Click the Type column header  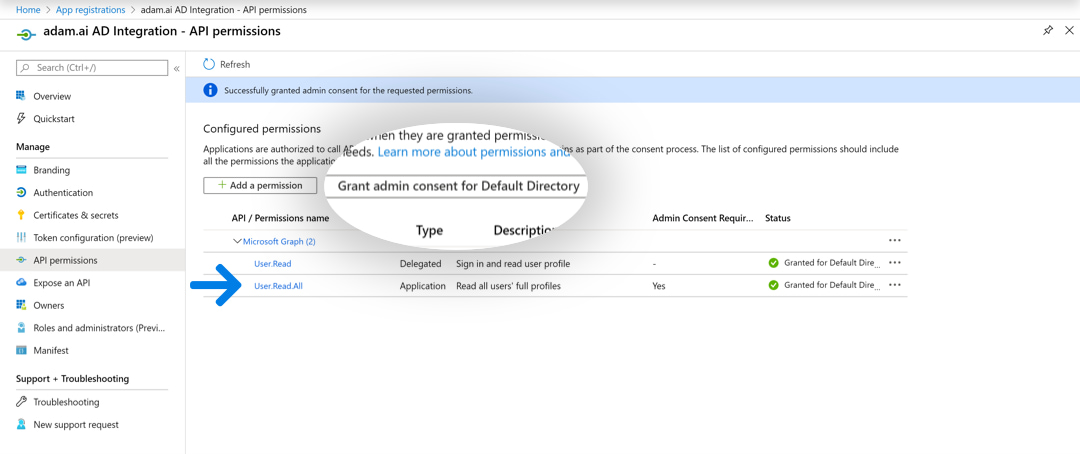point(429,230)
